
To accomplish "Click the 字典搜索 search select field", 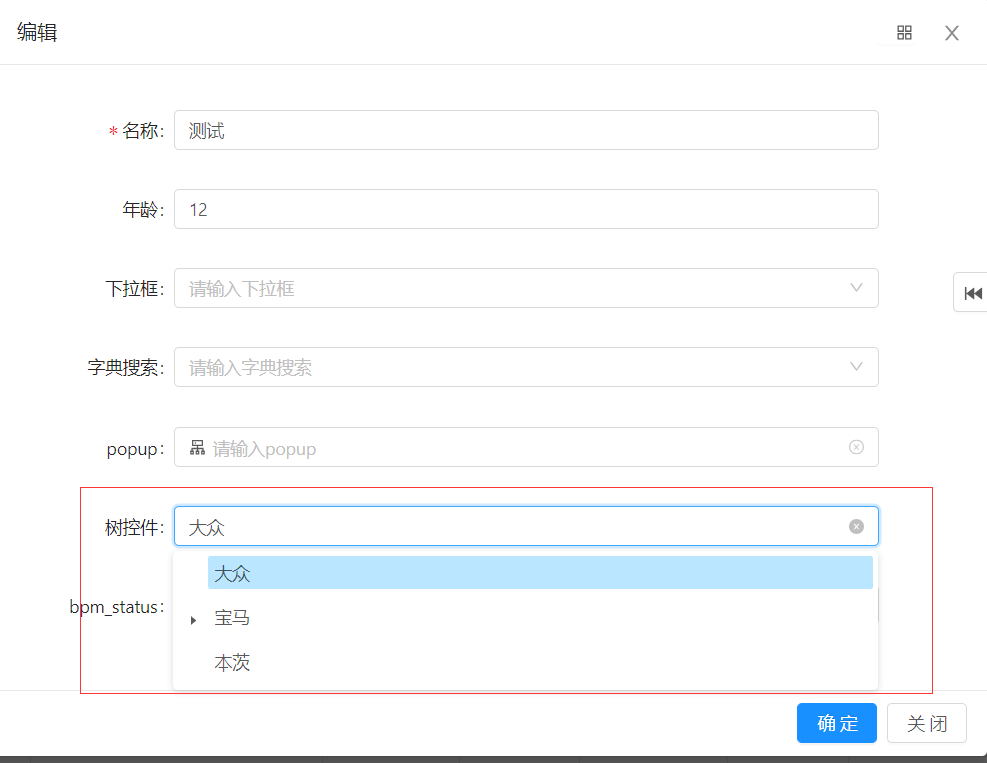I will click(526, 367).
